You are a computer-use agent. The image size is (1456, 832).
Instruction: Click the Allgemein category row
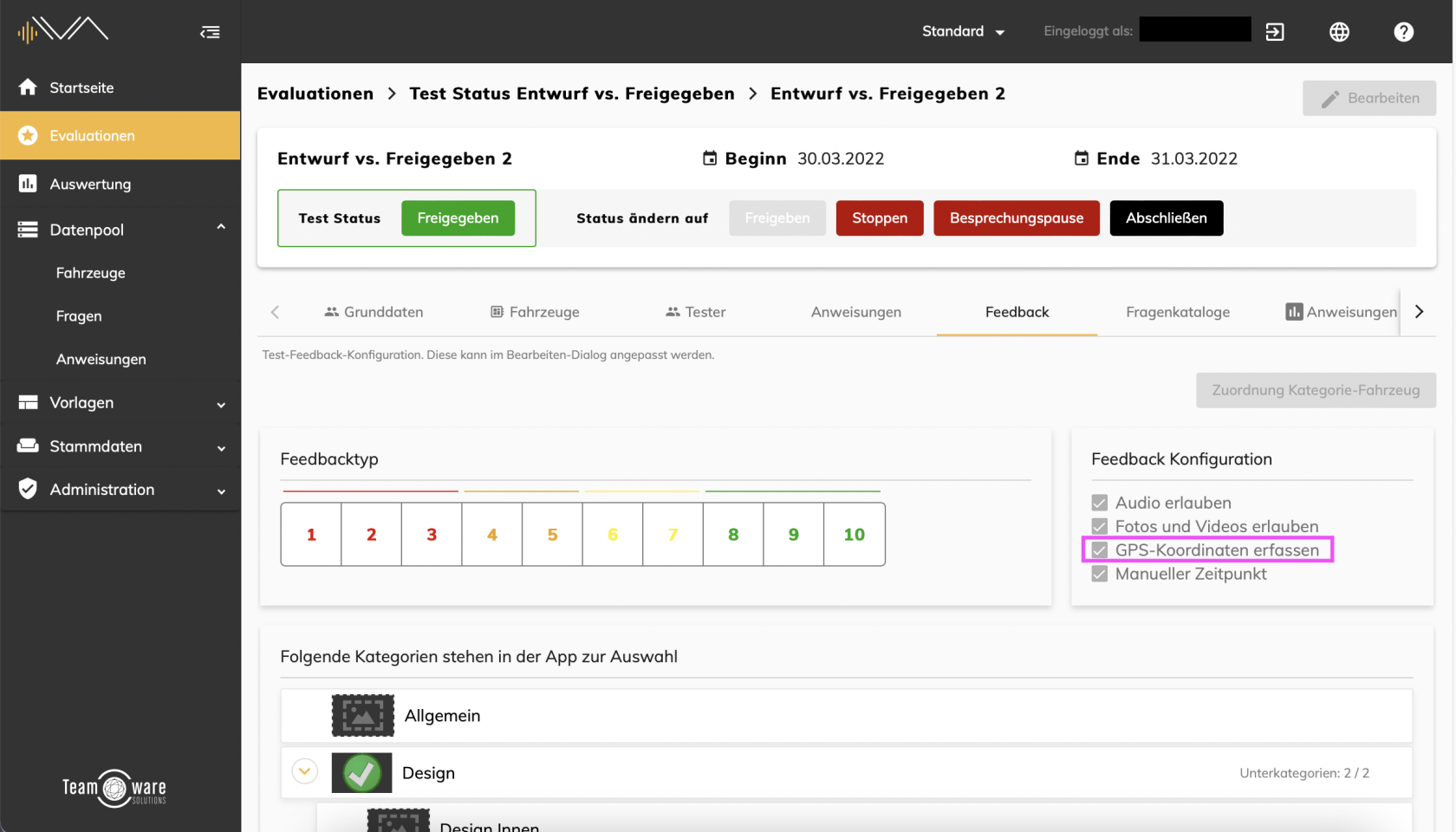pos(847,716)
